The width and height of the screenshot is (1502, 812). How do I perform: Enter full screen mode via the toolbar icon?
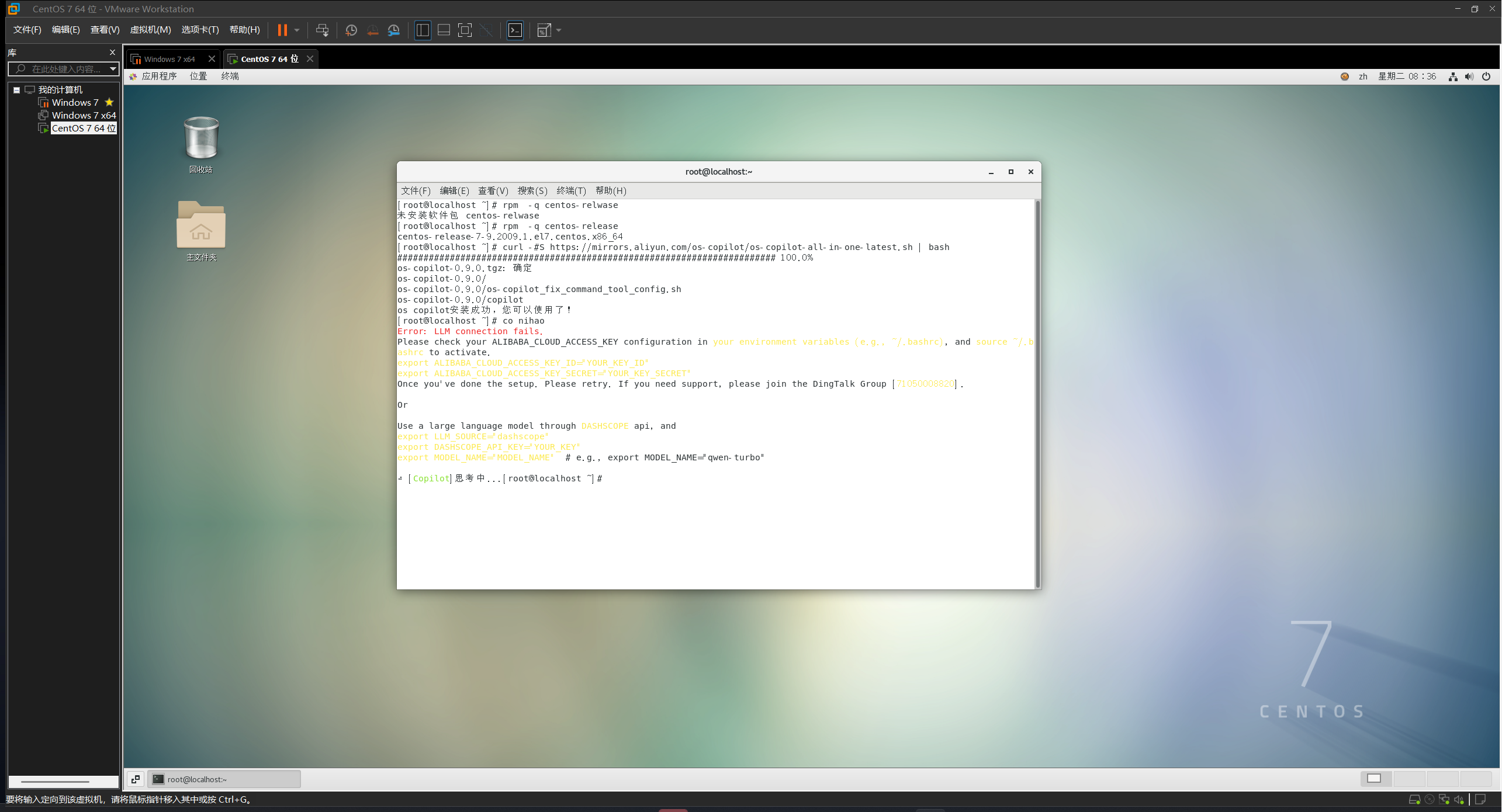click(465, 30)
